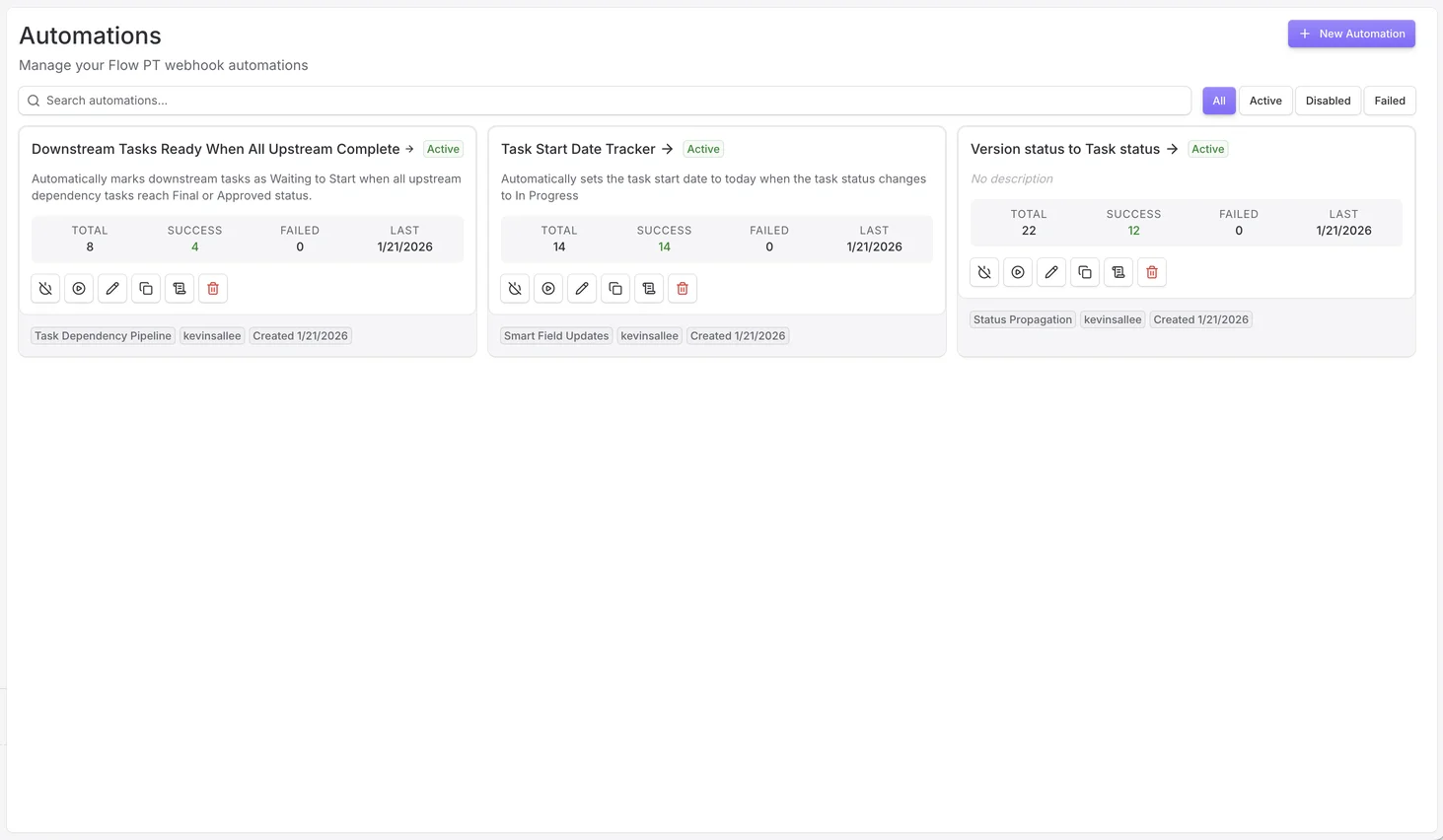This screenshot has height=840, width=1443.
Task: Edit the Task Start Date Tracker automation
Action: [x=582, y=288]
